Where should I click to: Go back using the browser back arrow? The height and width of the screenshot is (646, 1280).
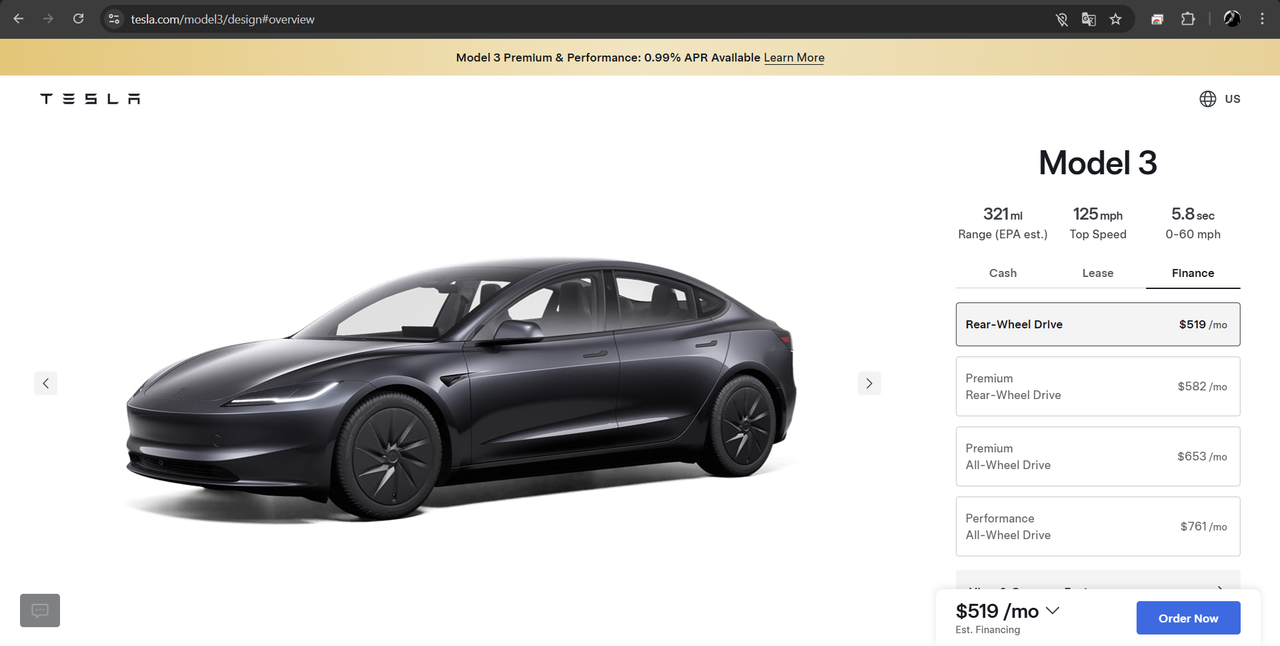click(x=18, y=19)
